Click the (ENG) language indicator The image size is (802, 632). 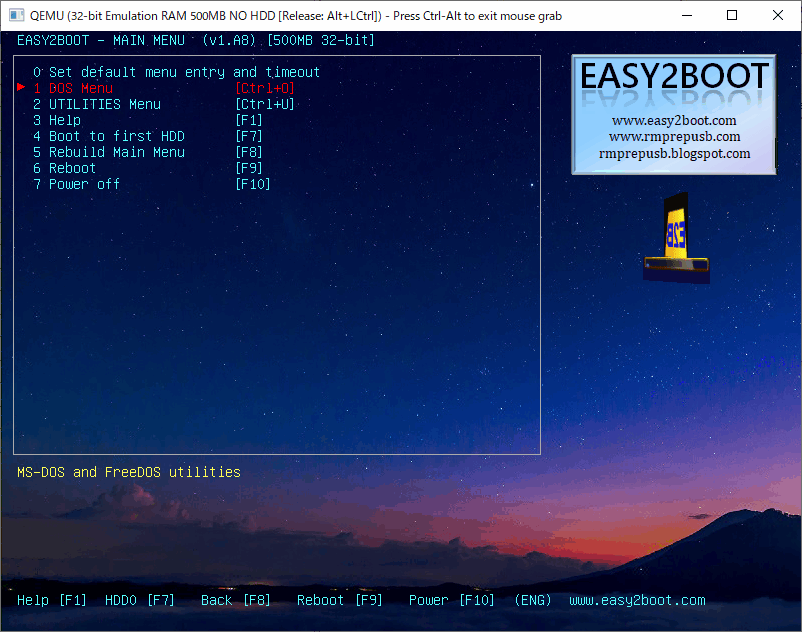[533, 600]
